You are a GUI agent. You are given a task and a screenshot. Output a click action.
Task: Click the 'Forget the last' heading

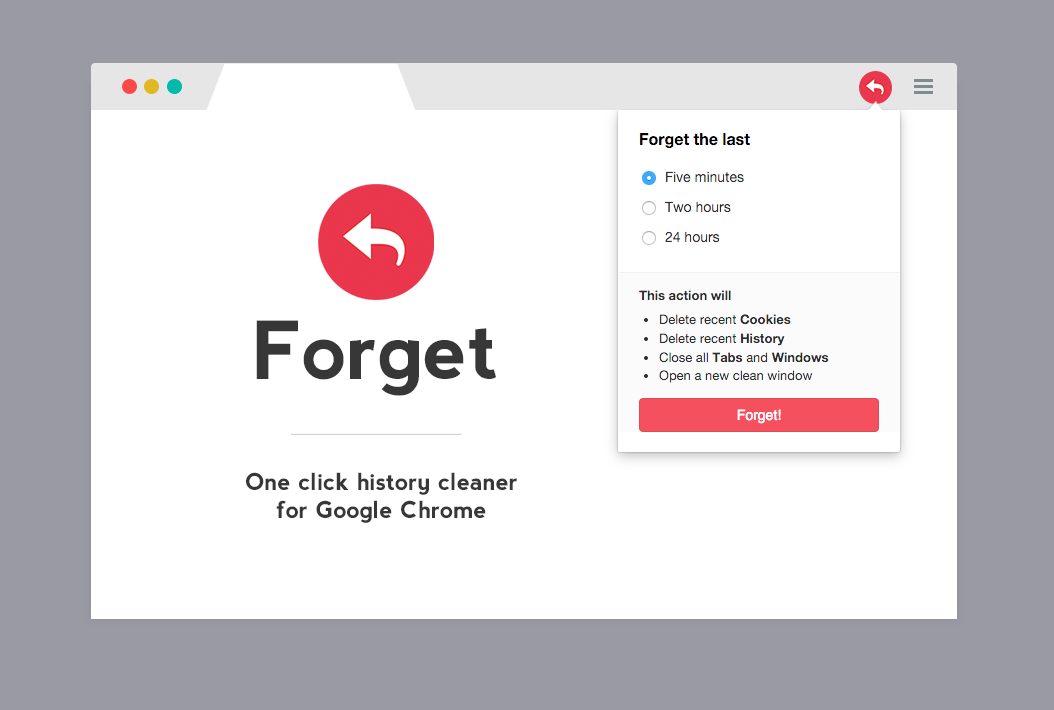coord(694,139)
